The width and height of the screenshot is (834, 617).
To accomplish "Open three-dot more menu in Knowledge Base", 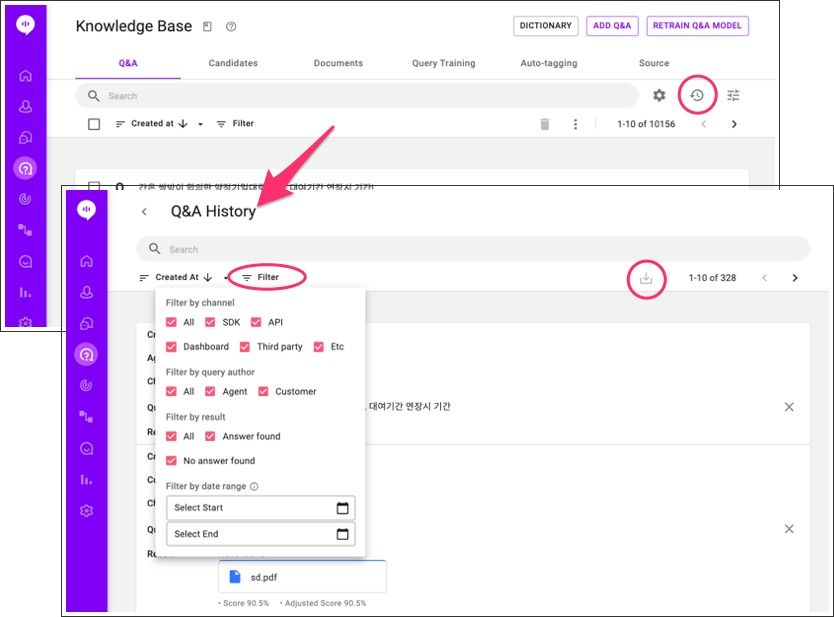I will (575, 124).
